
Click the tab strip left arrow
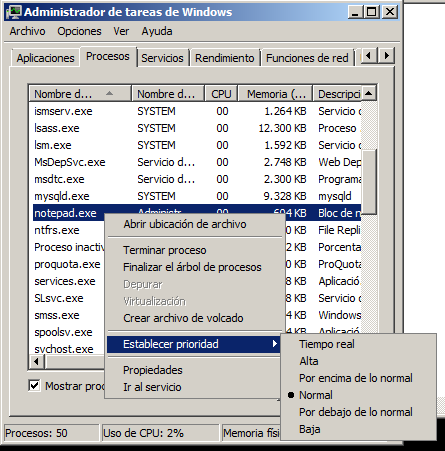369,55
